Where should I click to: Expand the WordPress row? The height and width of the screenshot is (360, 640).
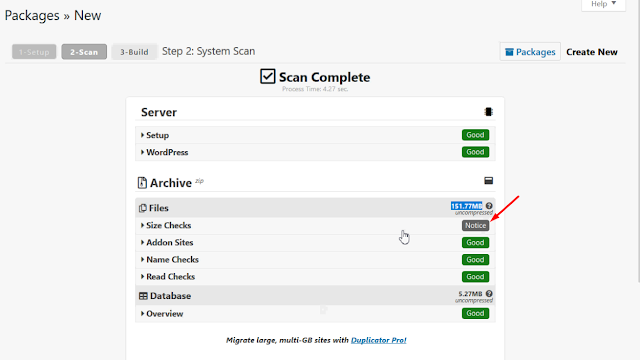click(x=315, y=152)
